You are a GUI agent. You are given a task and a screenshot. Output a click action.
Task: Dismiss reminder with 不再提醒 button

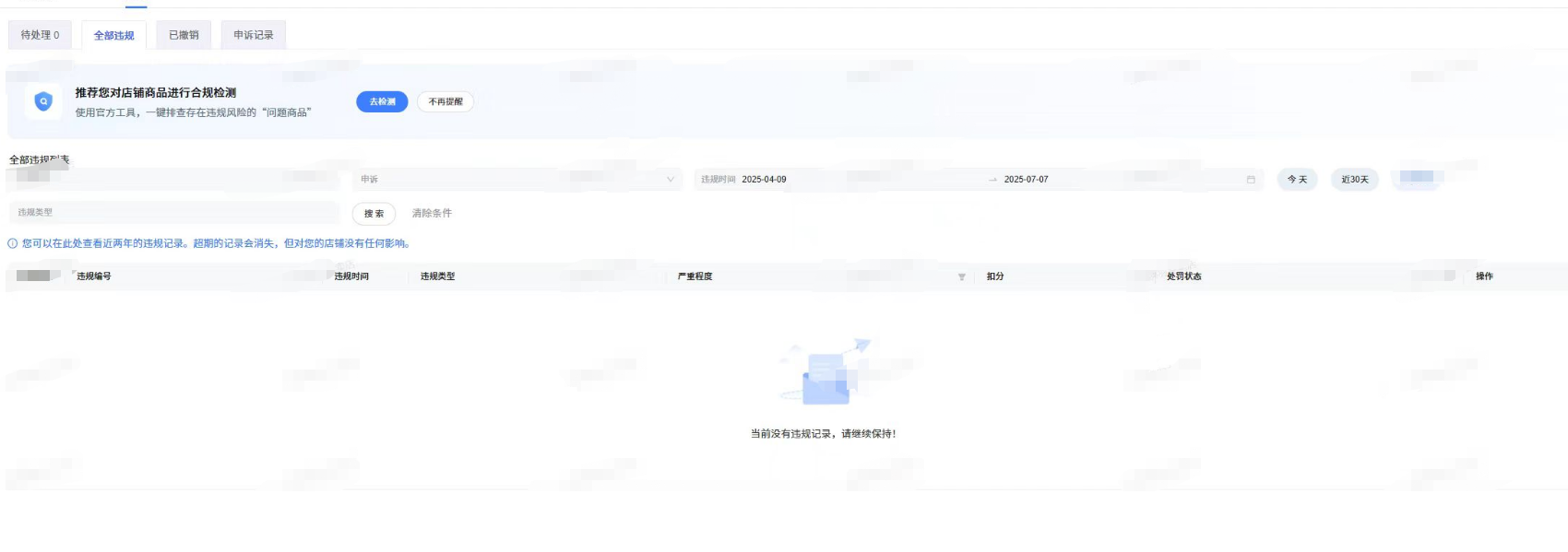445,101
